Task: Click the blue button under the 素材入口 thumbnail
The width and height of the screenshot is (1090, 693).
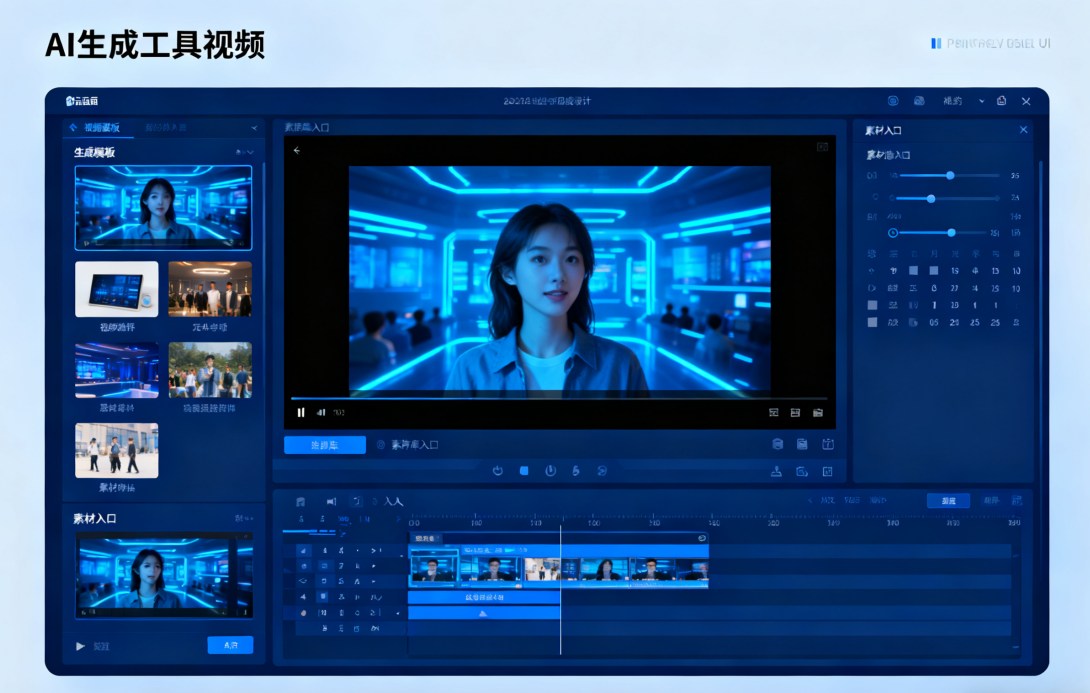Action: (230, 645)
